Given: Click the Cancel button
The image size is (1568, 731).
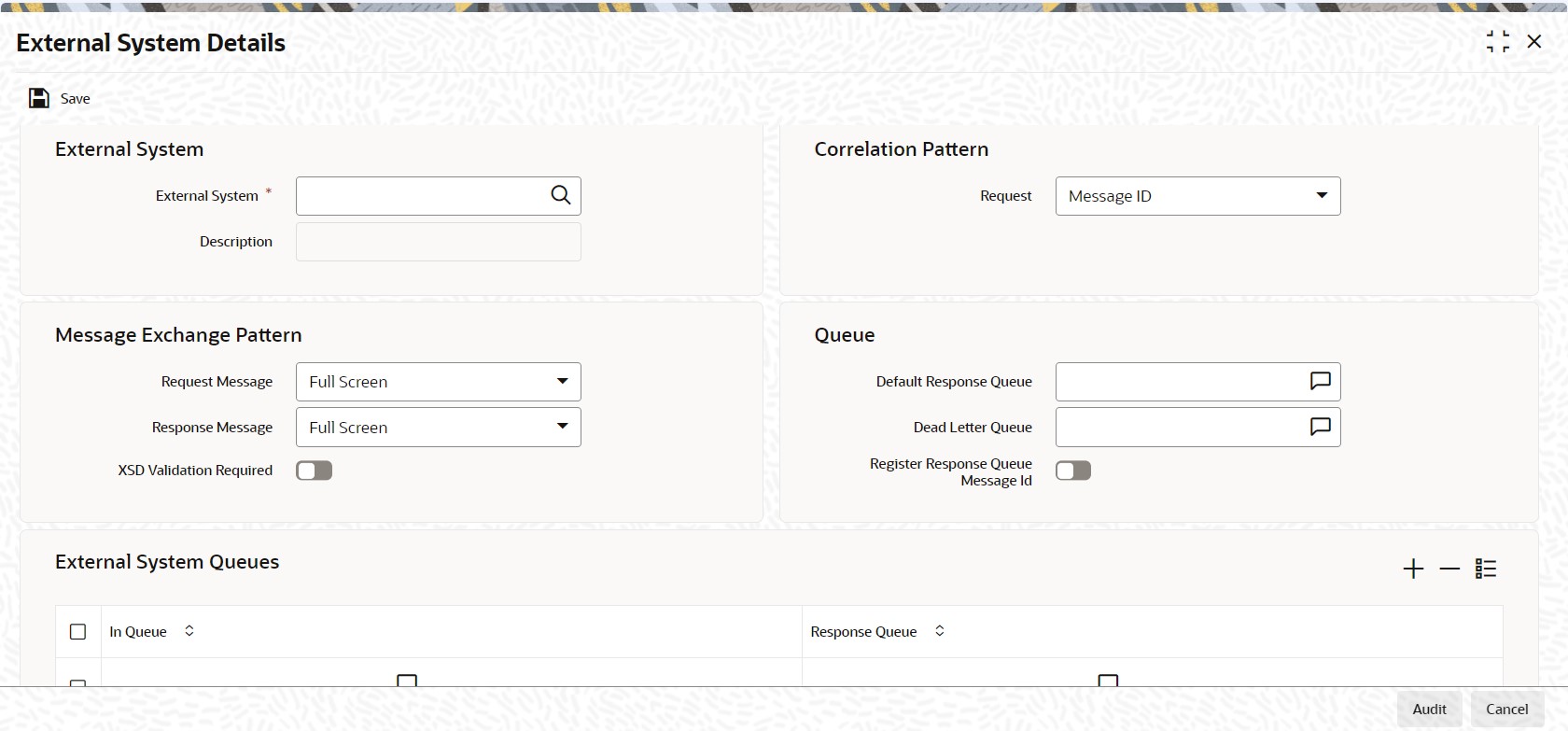Looking at the screenshot, I should [x=1506, y=710].
